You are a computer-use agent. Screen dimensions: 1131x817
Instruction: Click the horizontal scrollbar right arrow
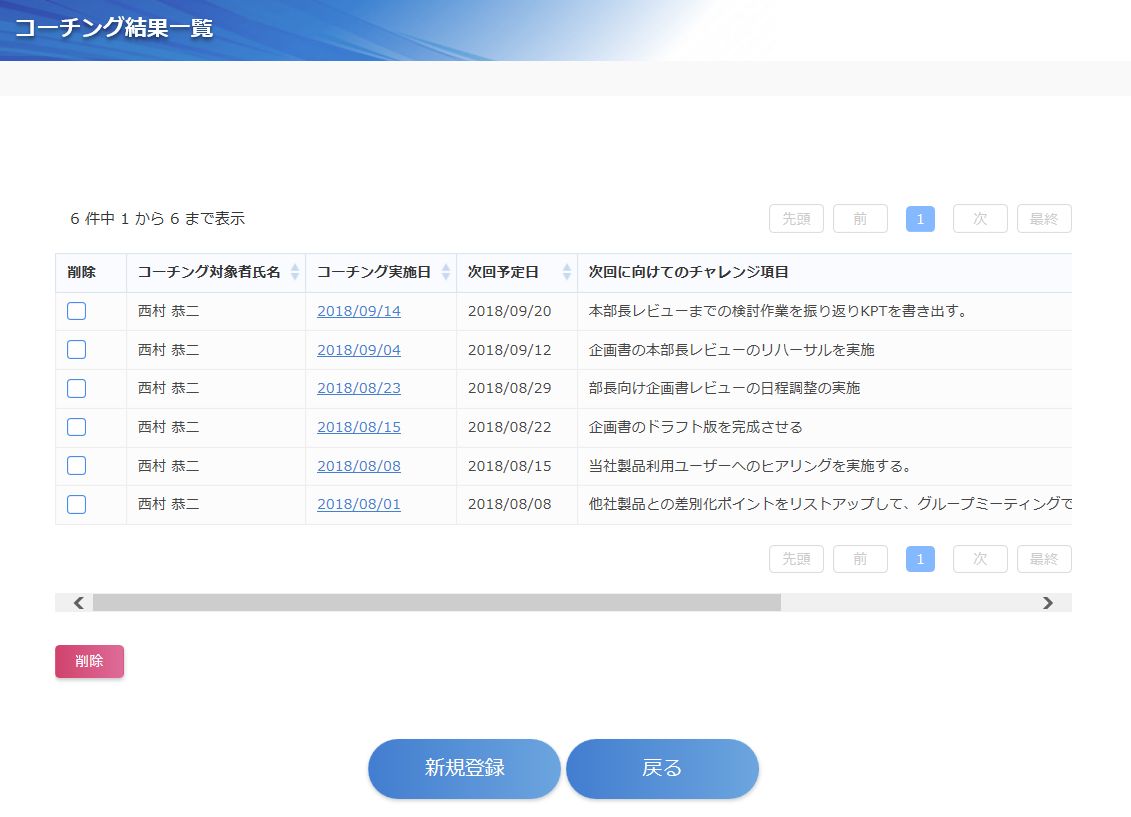[1047, 602]
